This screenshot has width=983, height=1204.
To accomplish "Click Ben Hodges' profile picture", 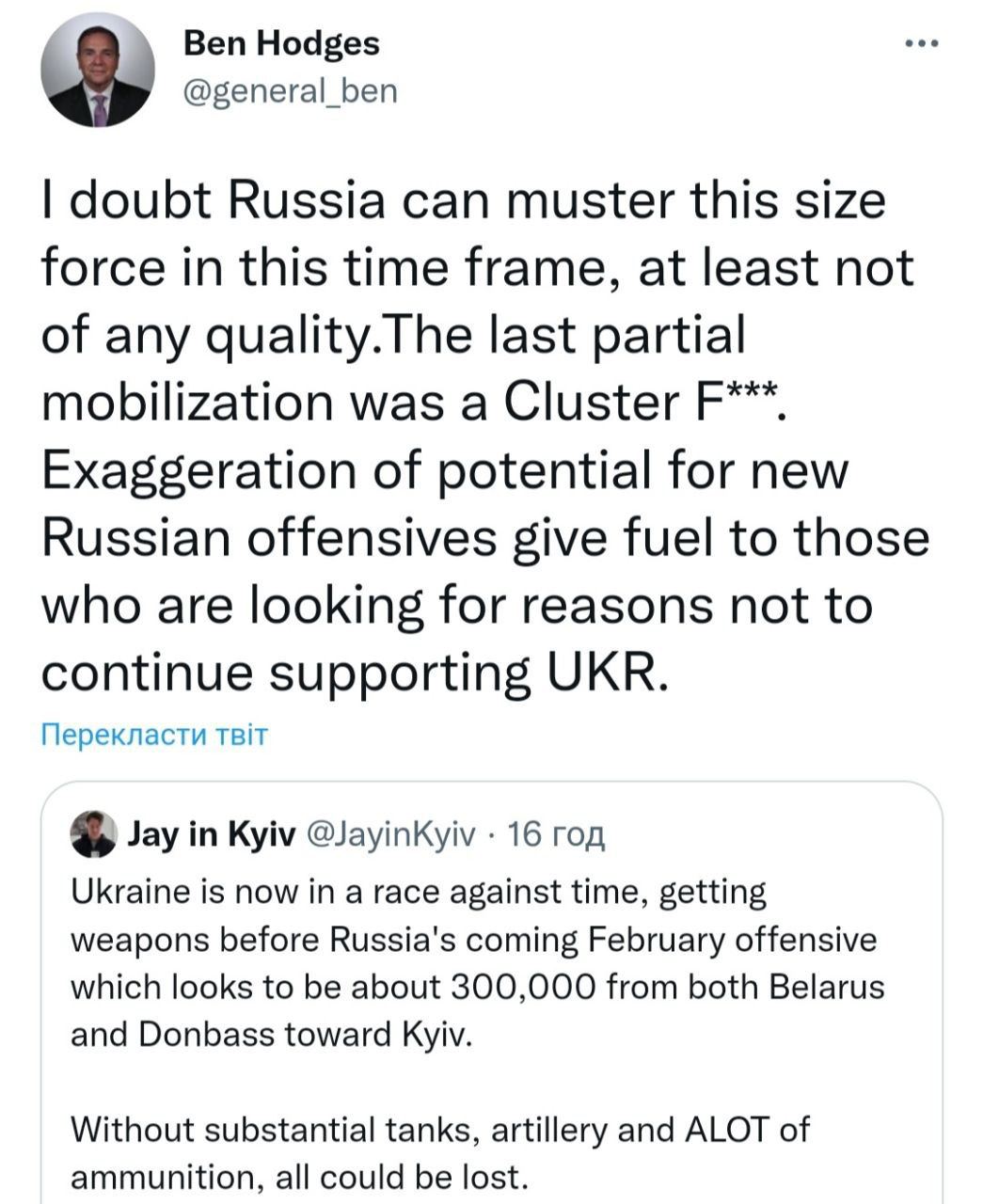I will pos(97,71).
